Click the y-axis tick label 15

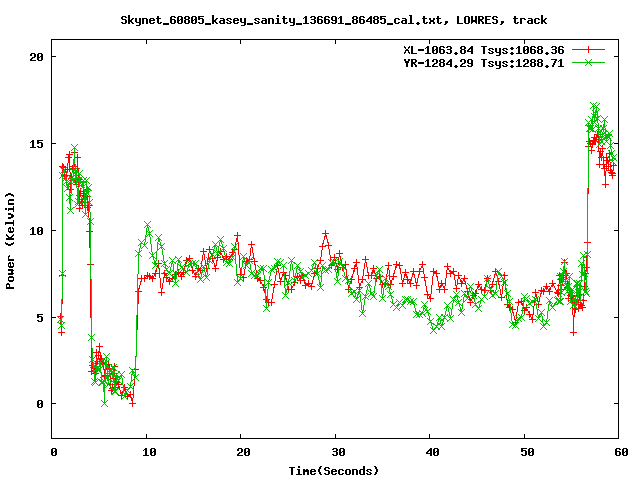(x=36, y=144)
